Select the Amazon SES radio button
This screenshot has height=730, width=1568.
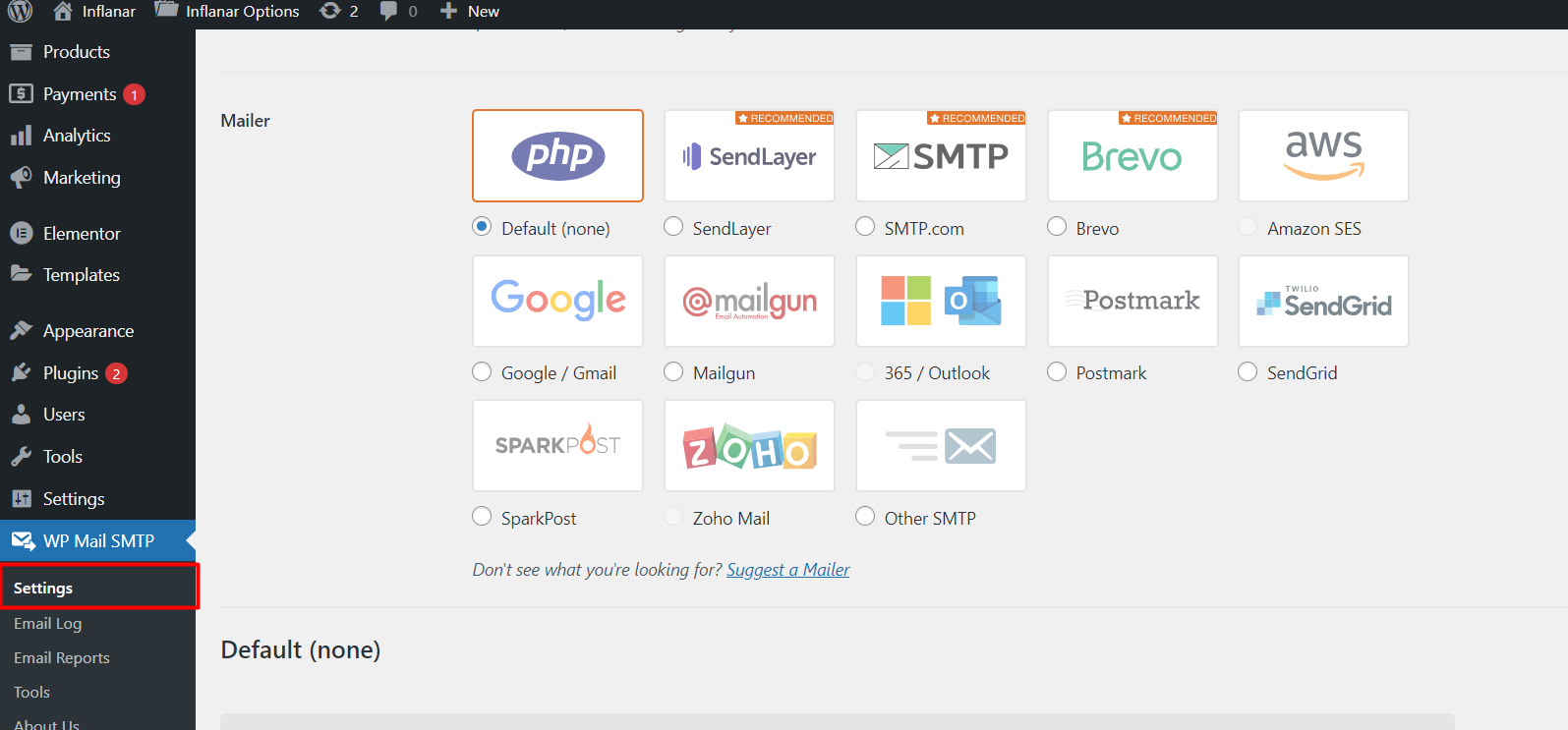click(x=1248, y=226)
